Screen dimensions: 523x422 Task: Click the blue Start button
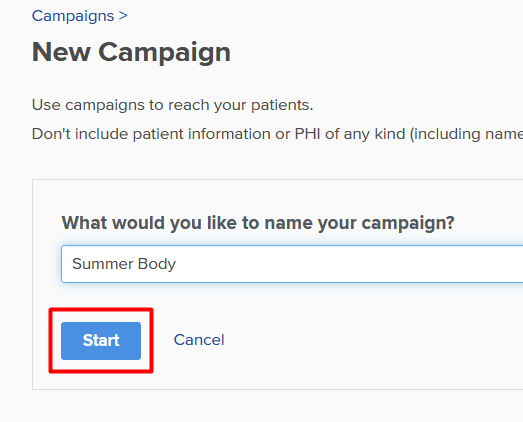pyautogui.click(x=101, y=341)
